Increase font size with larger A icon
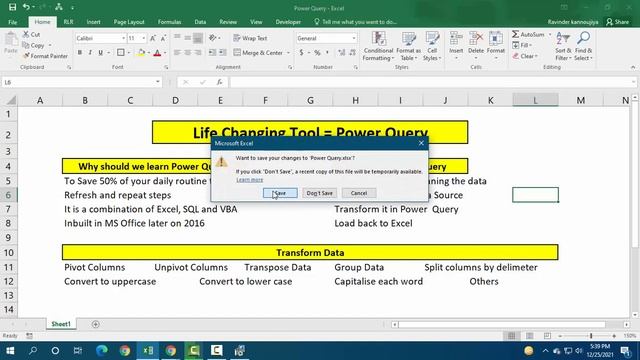 coord(153,38)
